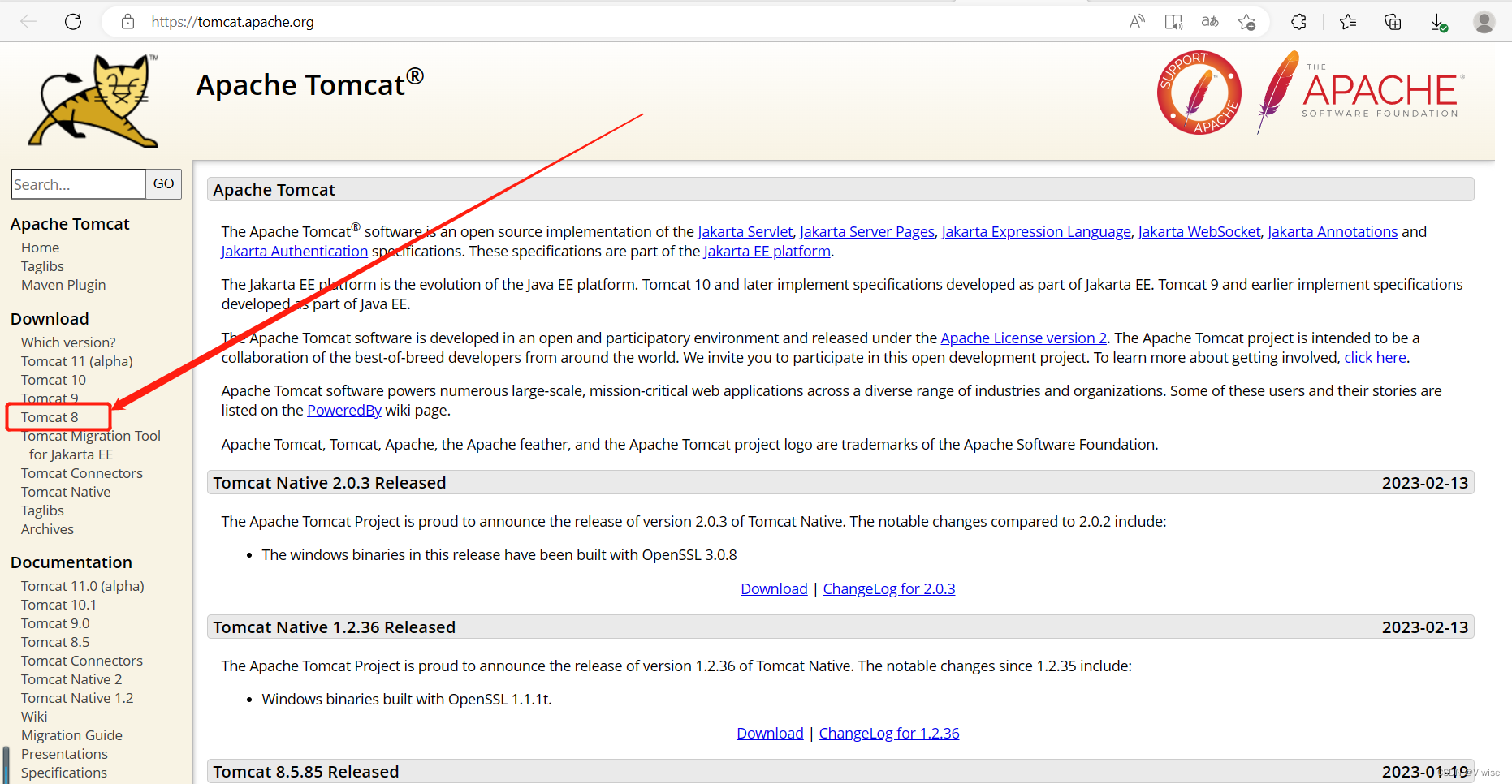Refresh the current page
The height and width of the screenshot is (784, 1512).
point(72,21)
